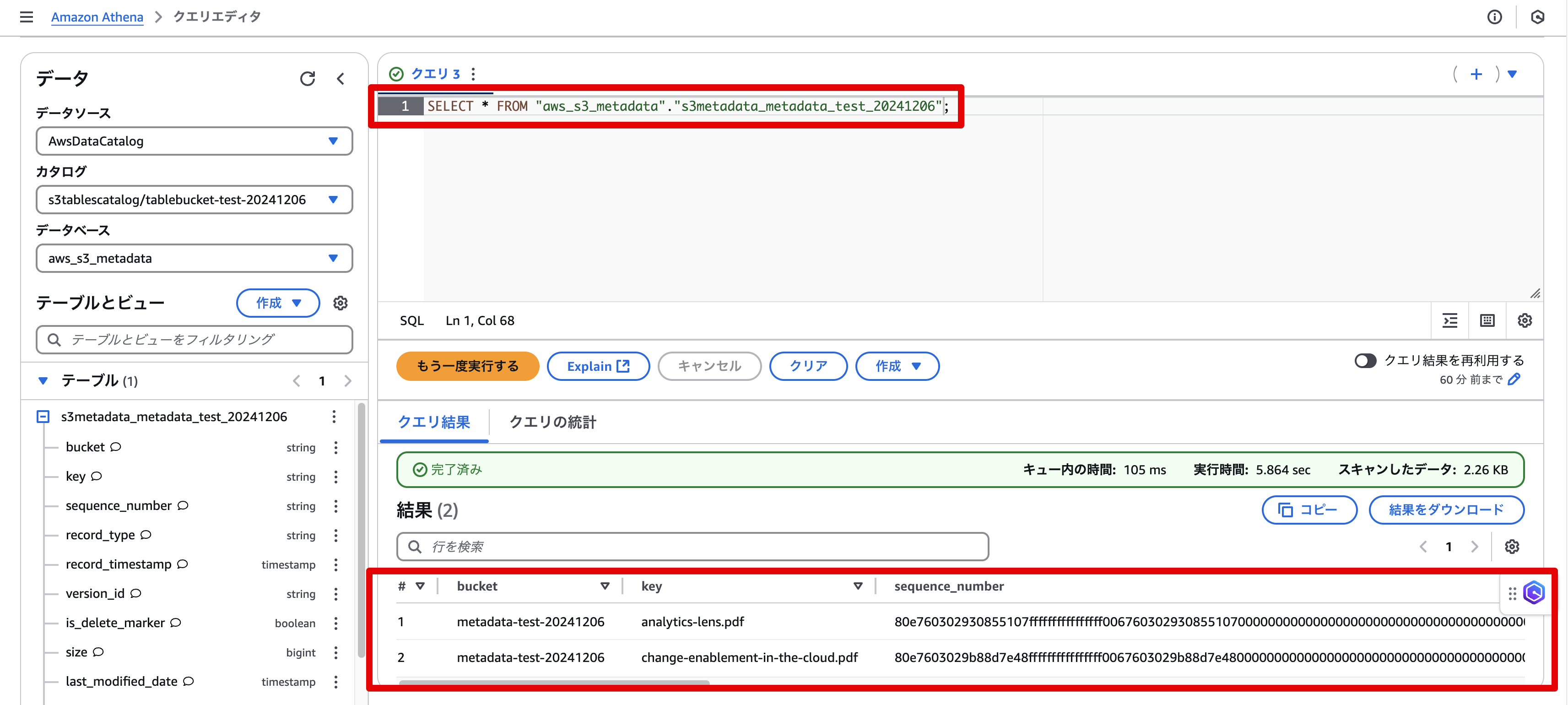Viewport: 1568px width, 705px height.
Task: Open the aws_s3_metadata database dropdown
Action: (194, 258)
